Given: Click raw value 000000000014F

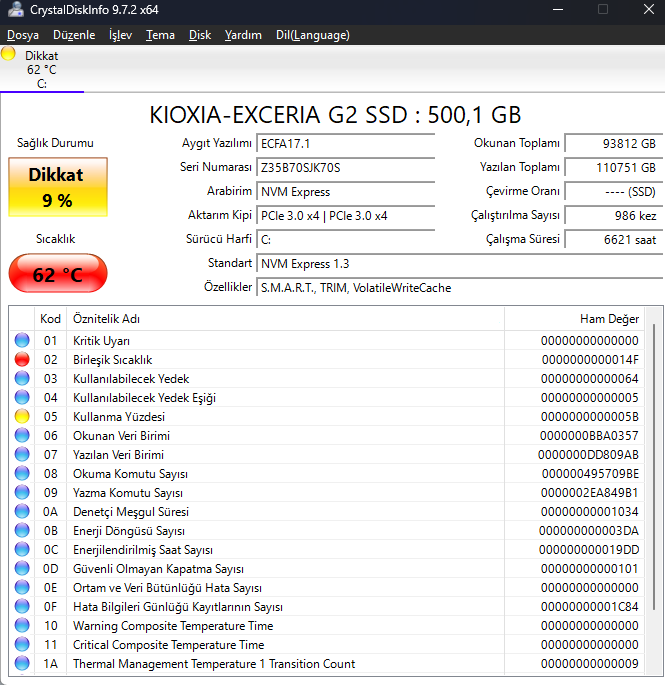Looking at the screenshot, I should [x=590, y=360].
